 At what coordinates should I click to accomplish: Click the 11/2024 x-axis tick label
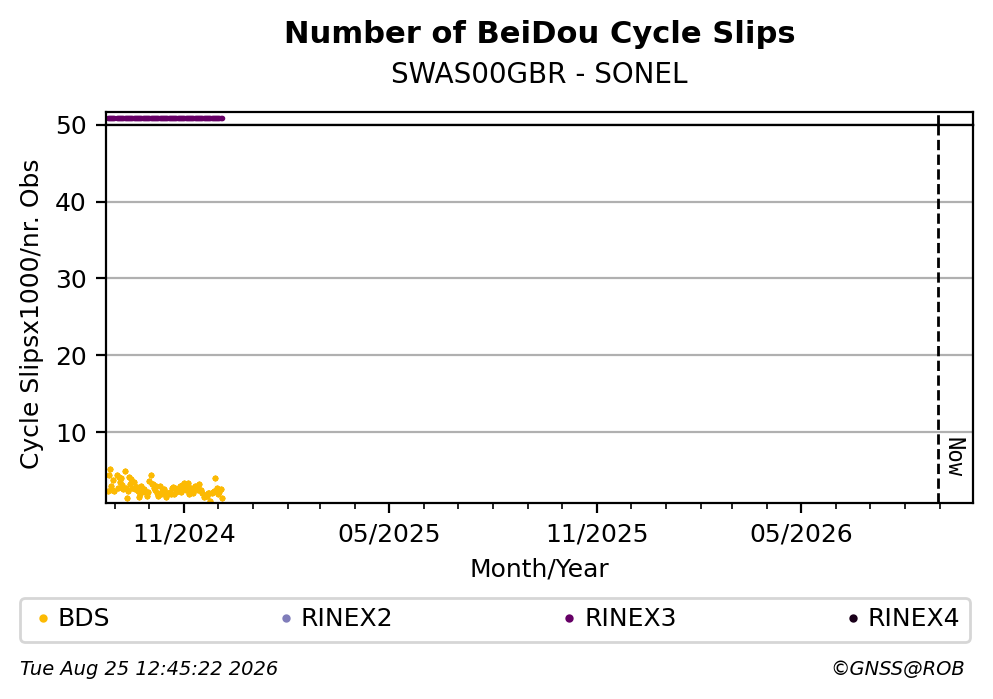tap(184, 534)
